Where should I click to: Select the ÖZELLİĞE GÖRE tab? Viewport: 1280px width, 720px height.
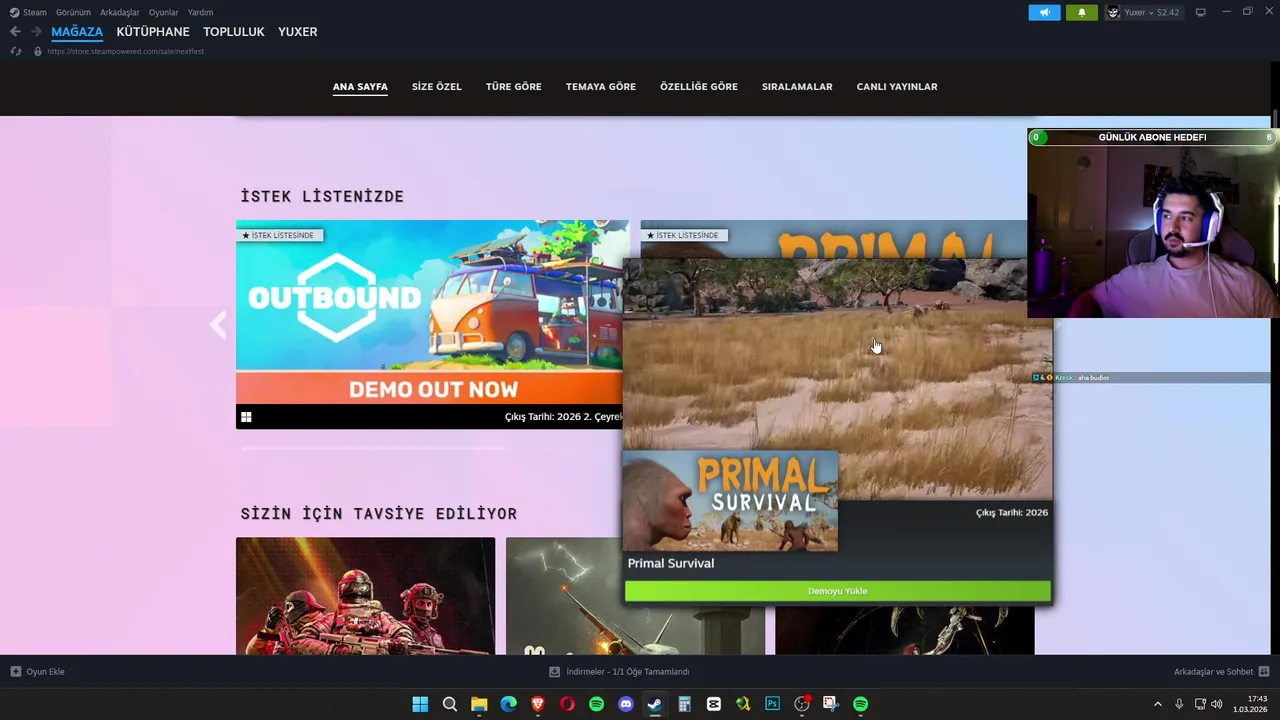[x=699, y=87]
